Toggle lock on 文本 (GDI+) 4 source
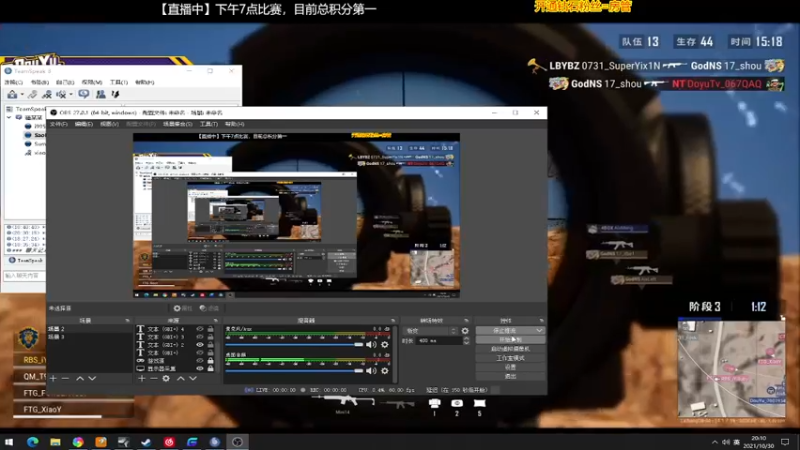This screenshot has height=450, width=800. [210, 329]
